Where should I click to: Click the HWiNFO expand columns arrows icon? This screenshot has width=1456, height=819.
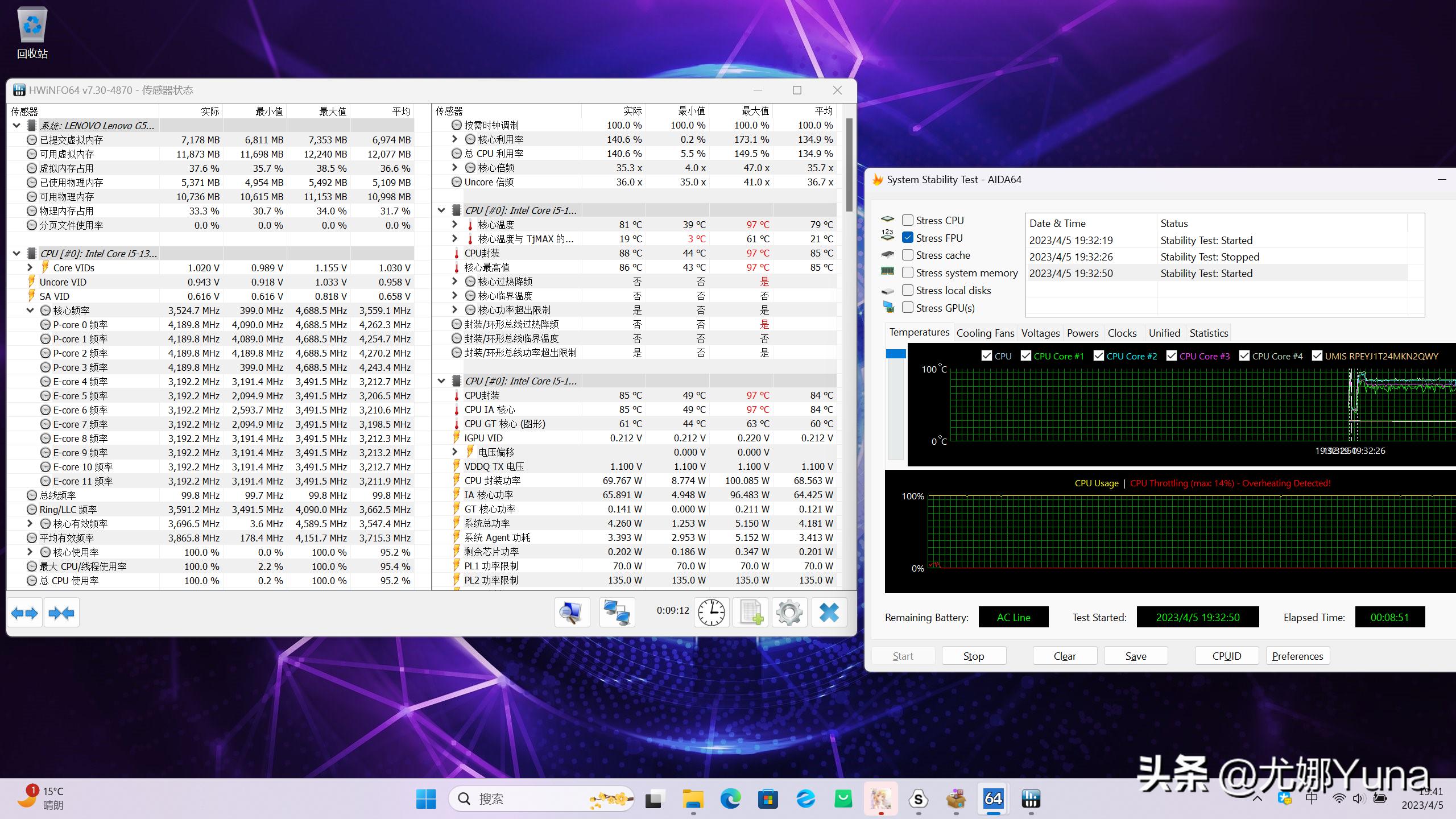pyautogui.click(x=24, y=613)
